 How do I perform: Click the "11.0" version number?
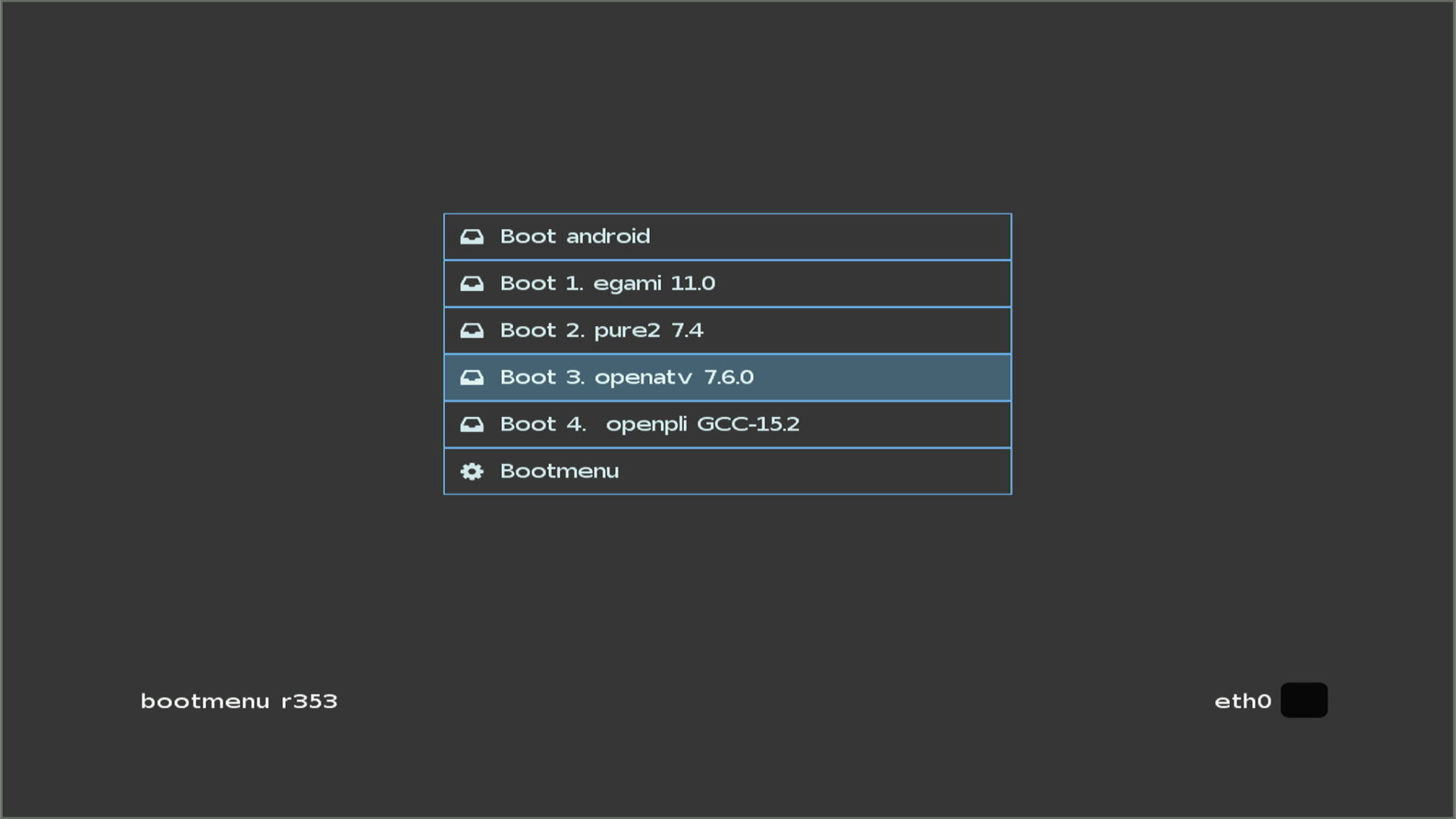tap(692, 284)
